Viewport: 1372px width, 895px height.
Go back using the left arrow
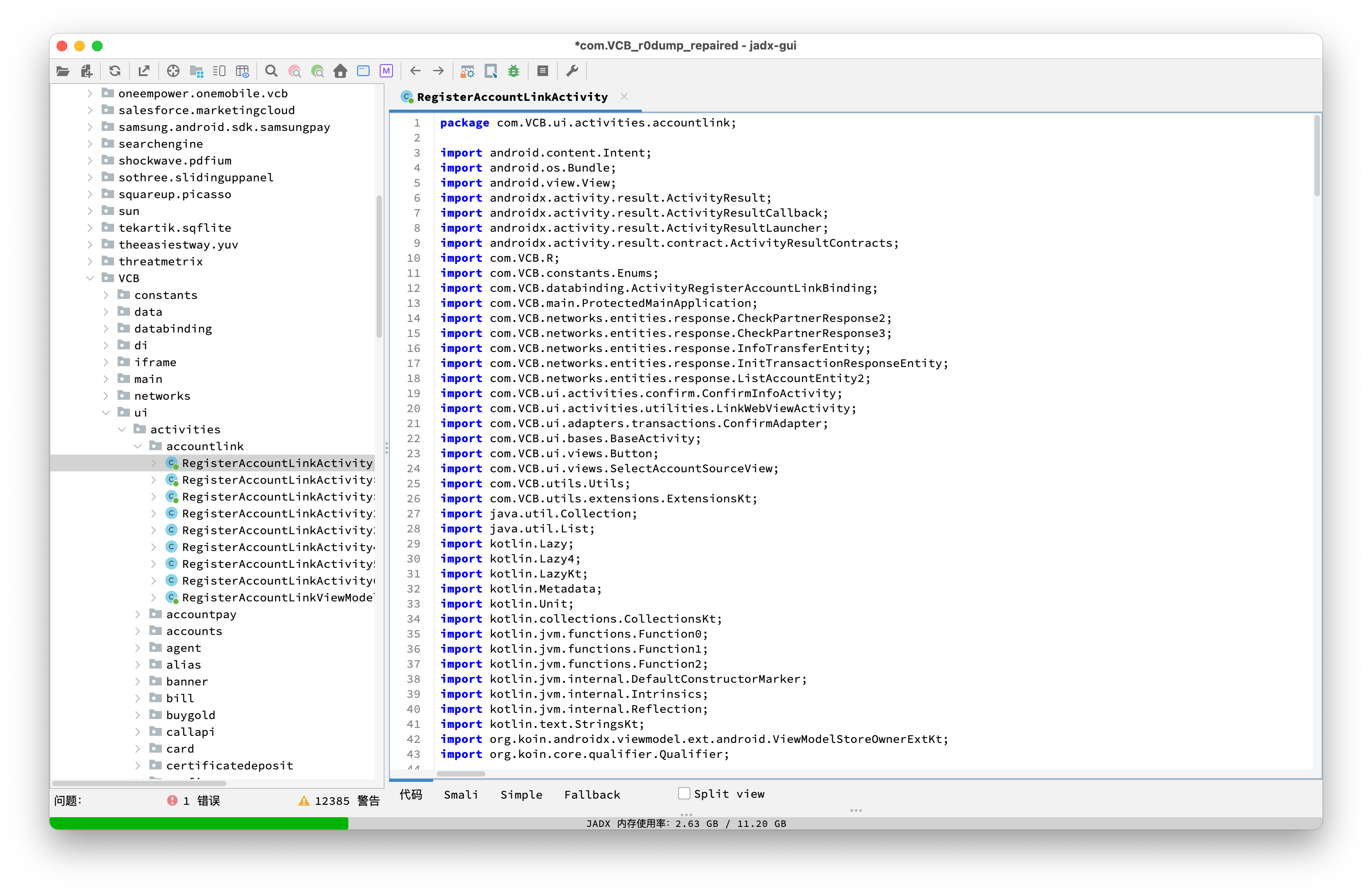click(x=415, y=71)
